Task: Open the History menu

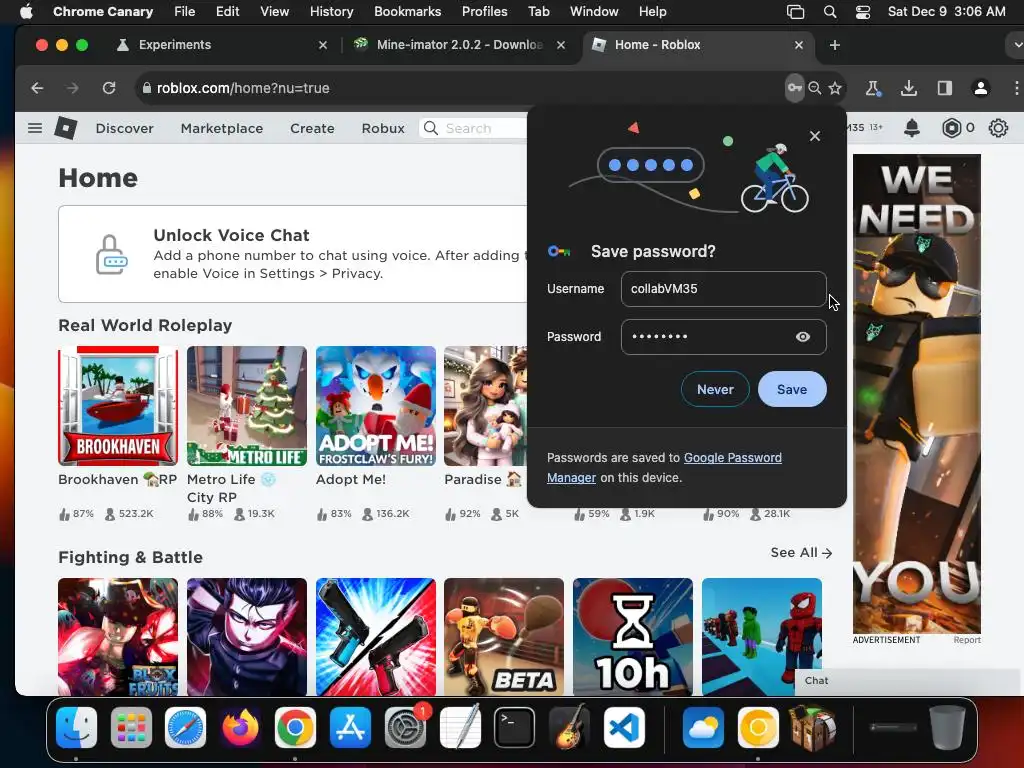Action: [x=331, y=12]
